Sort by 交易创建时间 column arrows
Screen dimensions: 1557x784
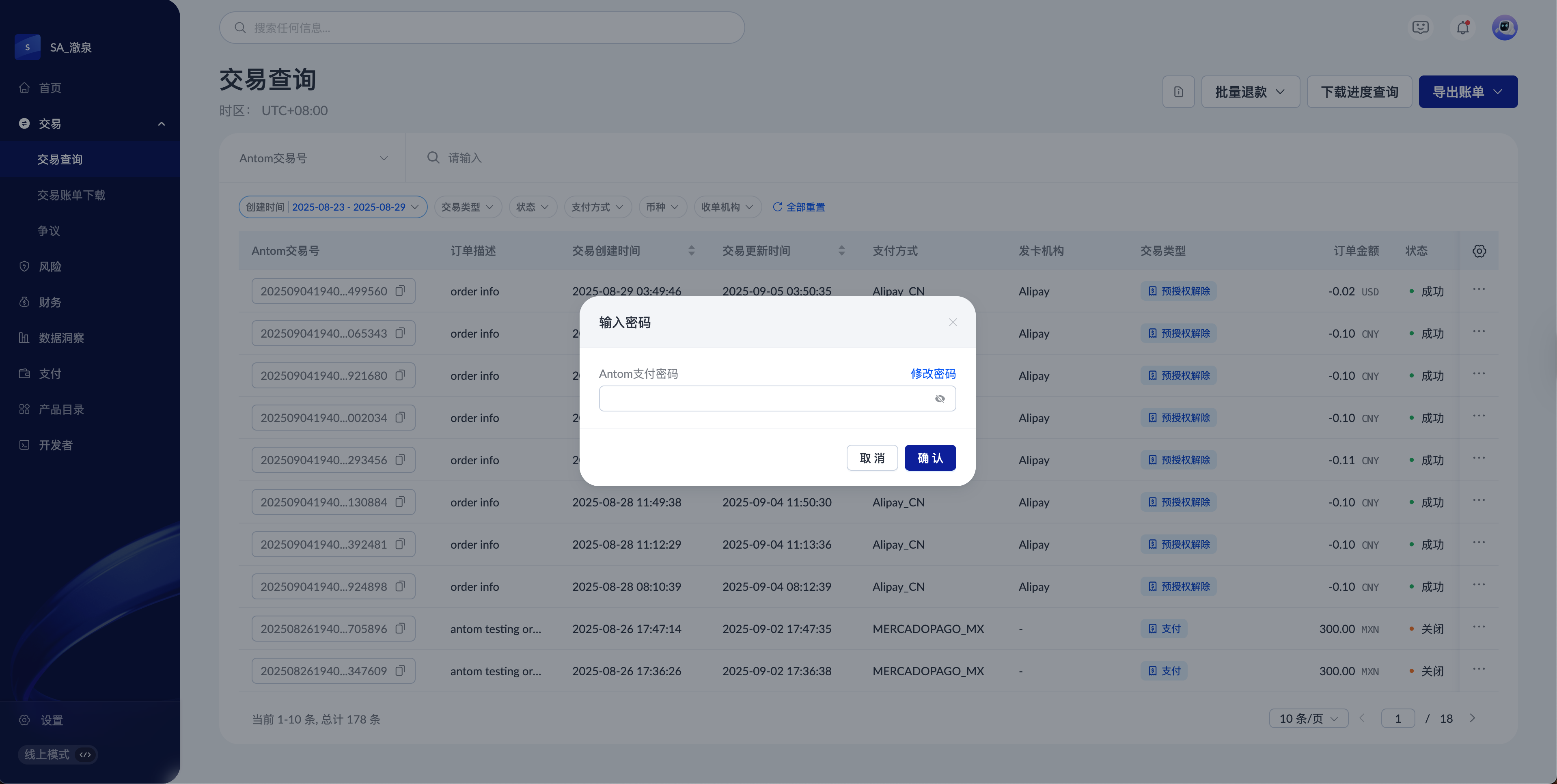(691, 251)
